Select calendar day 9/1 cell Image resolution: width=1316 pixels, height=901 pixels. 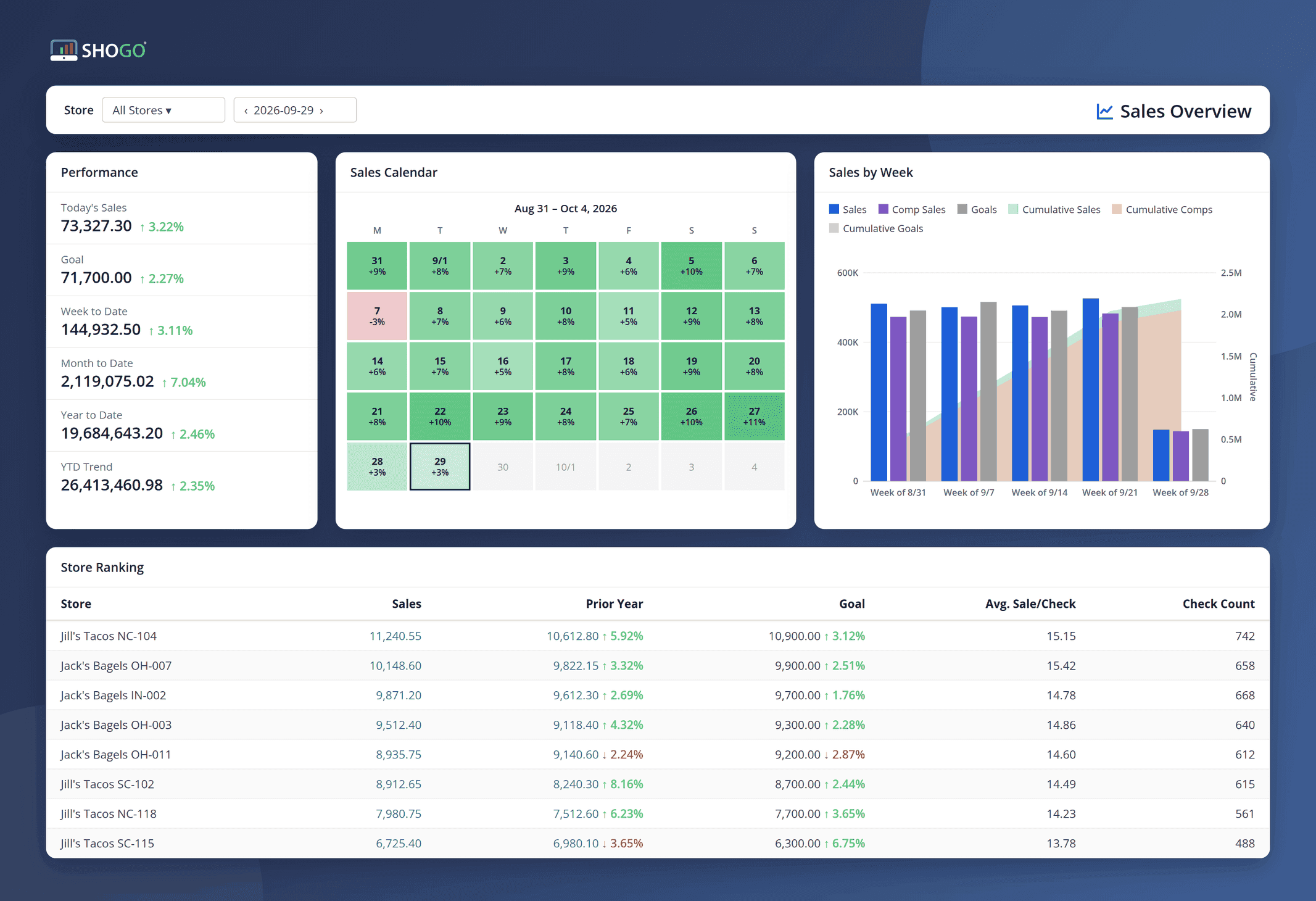coord(440,266)
